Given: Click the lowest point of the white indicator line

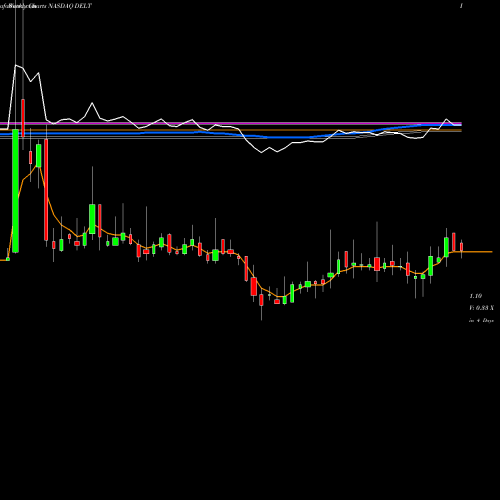Looking at the screenshot, I should click(261, 153).
